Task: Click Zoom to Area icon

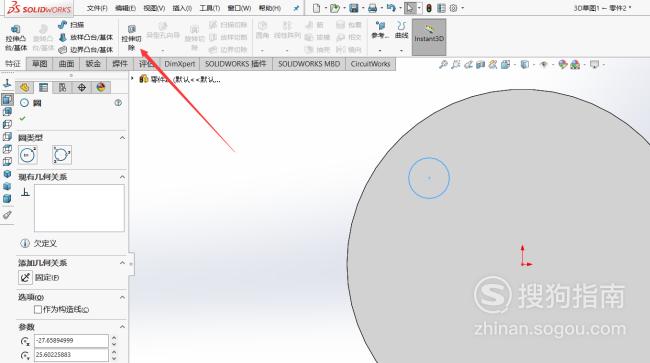Action: point(456,64)
